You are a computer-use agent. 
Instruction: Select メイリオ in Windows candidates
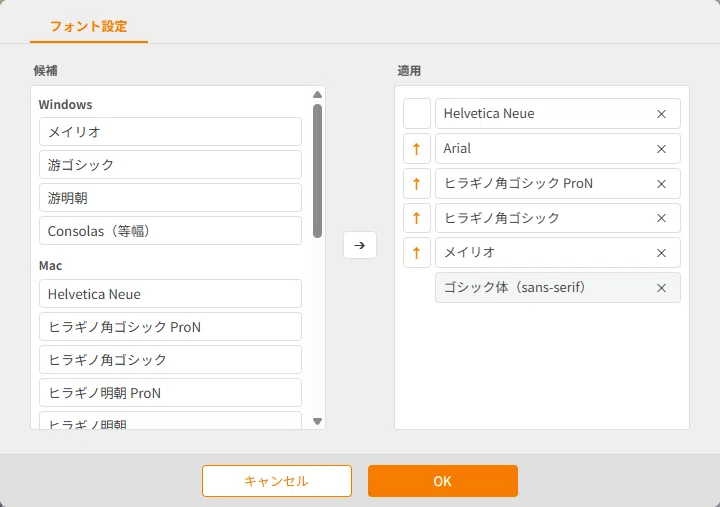tap(170, 132)
